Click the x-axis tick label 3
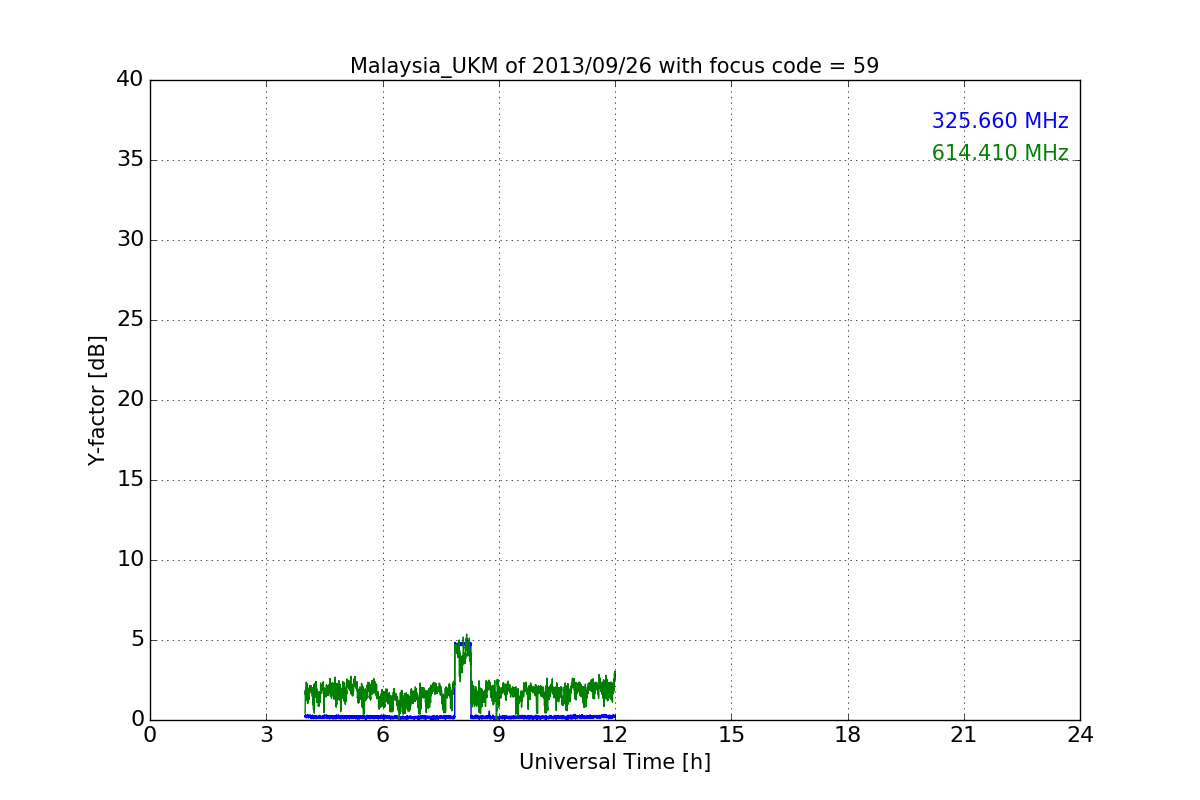Viewport: 1200px width, 800px height. (266, 735)
